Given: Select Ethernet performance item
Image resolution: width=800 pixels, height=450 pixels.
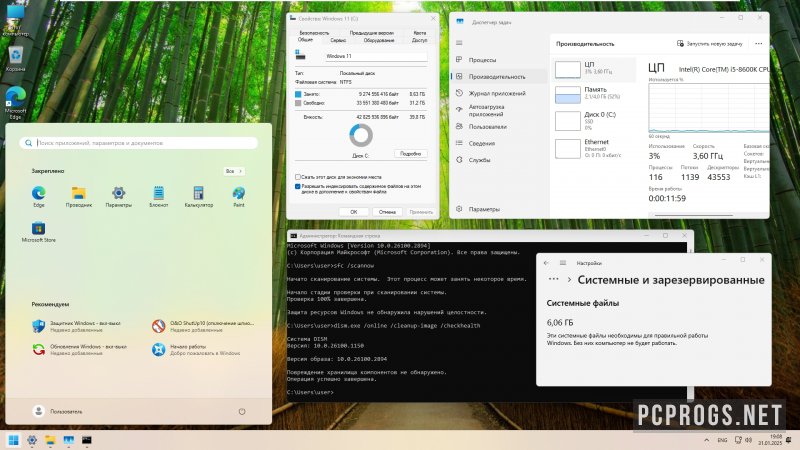Looking at the screenshot, I should (x=594, y=148).
